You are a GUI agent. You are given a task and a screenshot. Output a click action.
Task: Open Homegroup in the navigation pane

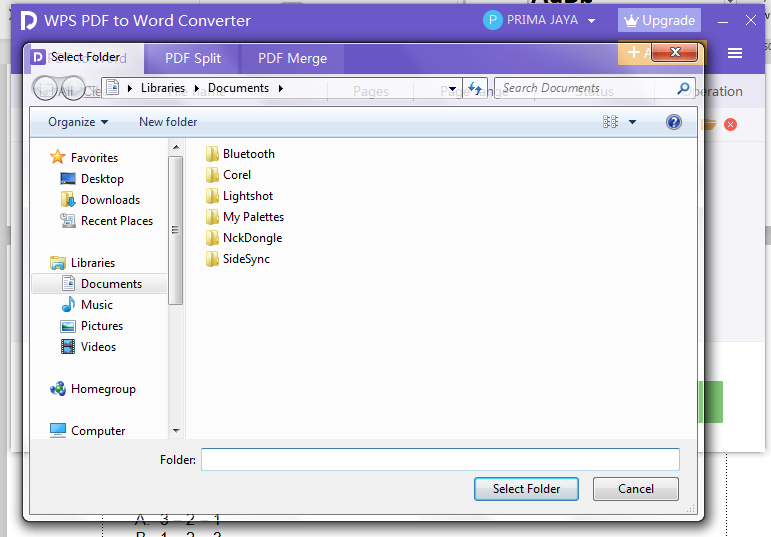click(x=93, y=389)
